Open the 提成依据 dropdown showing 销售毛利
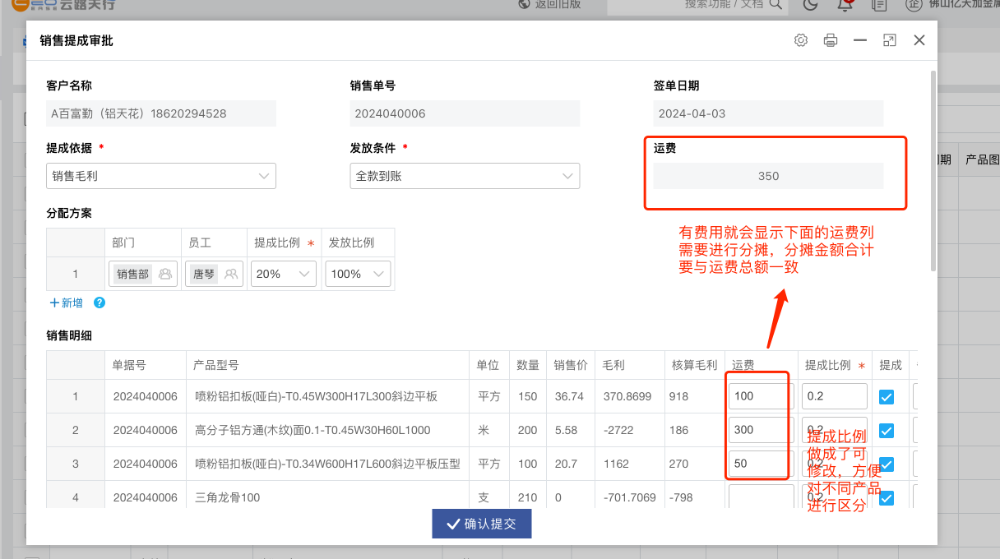The width and height of the screenshot is (1000, 559). 161,176
